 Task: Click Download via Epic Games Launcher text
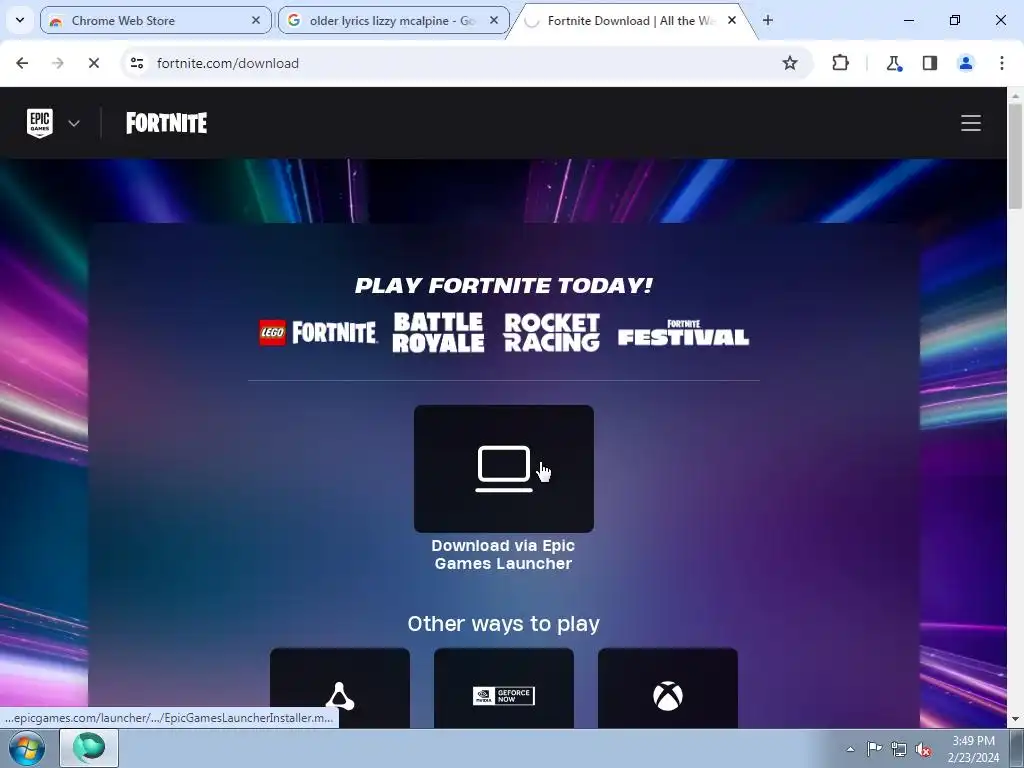point(504,554)
